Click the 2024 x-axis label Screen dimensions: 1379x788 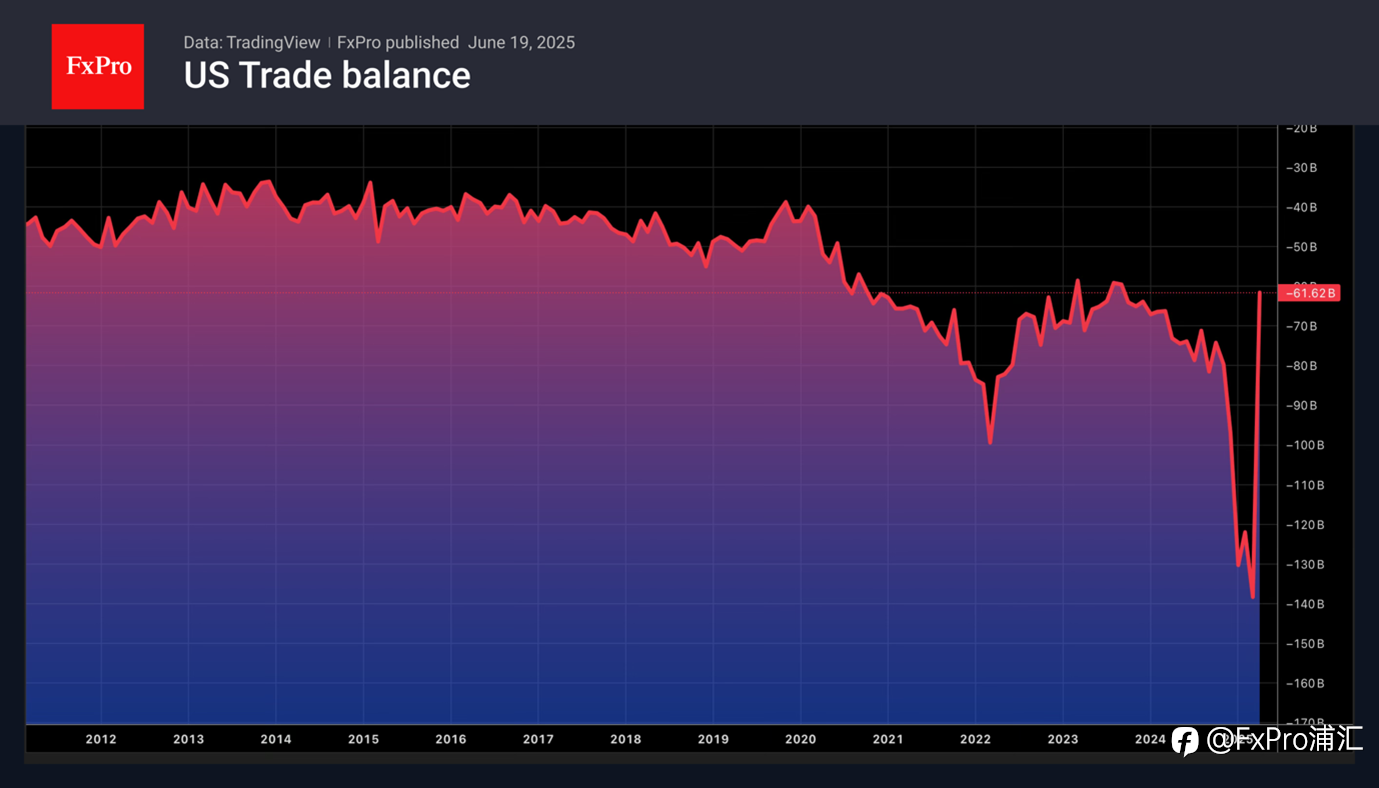tap(1150, 739)
